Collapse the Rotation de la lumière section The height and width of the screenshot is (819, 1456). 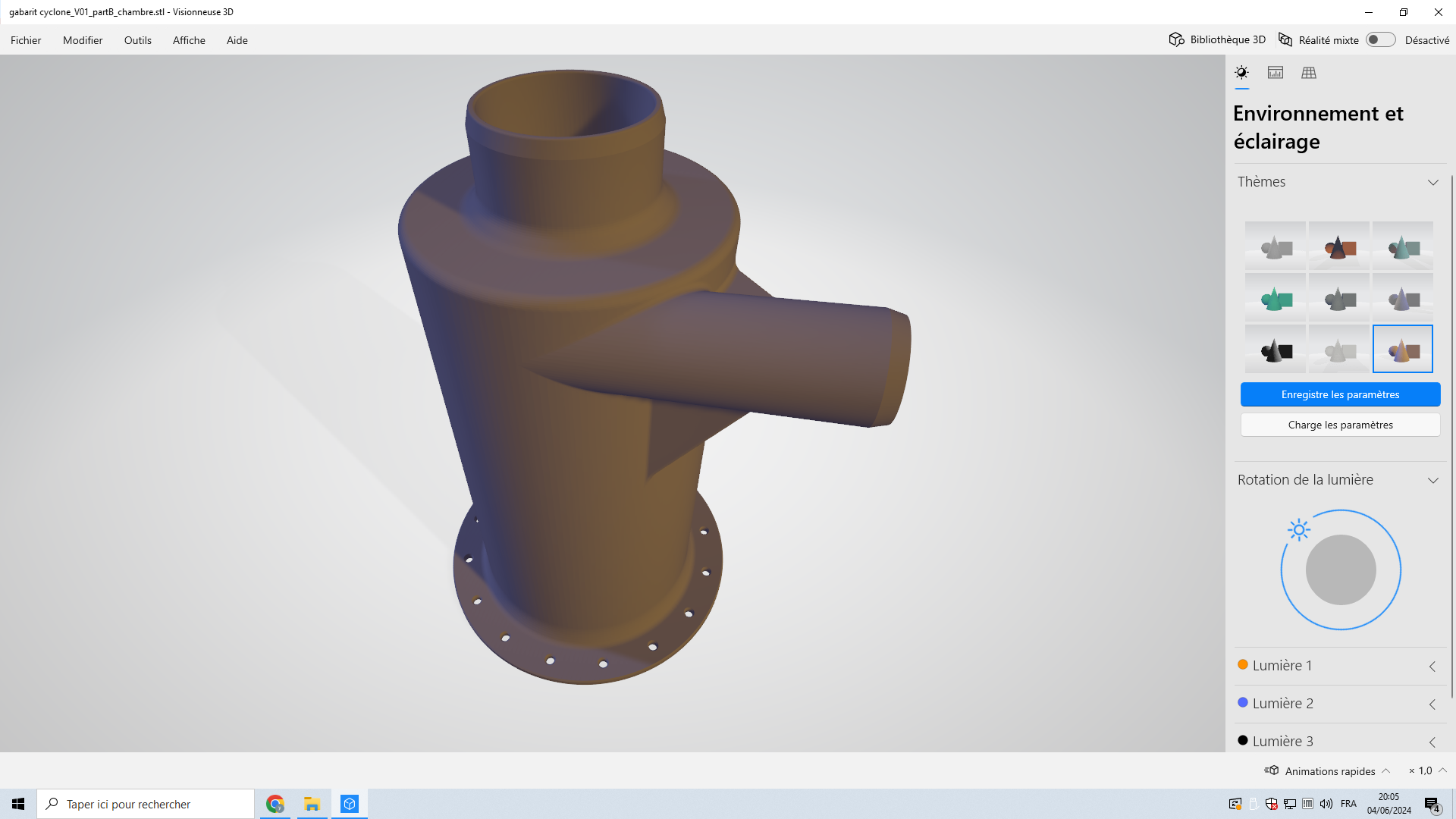click(x=1432, y=480)
